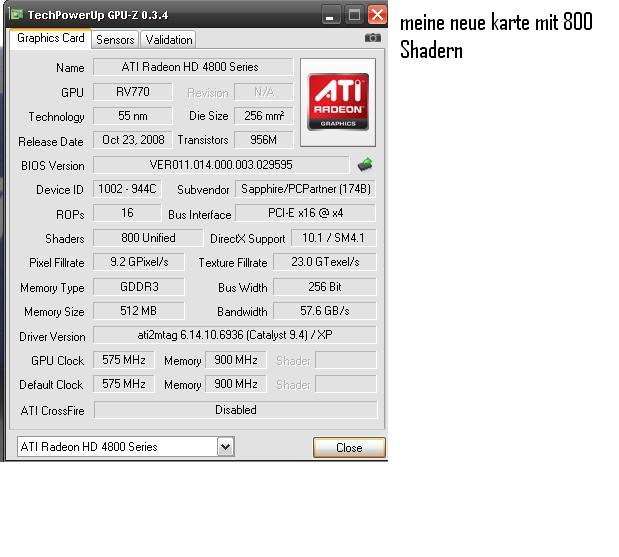Click the Pixel Fillrate value 9.2 GPixel/s
The width and height of the screenshot is (619, 557).
pos(139,262)
